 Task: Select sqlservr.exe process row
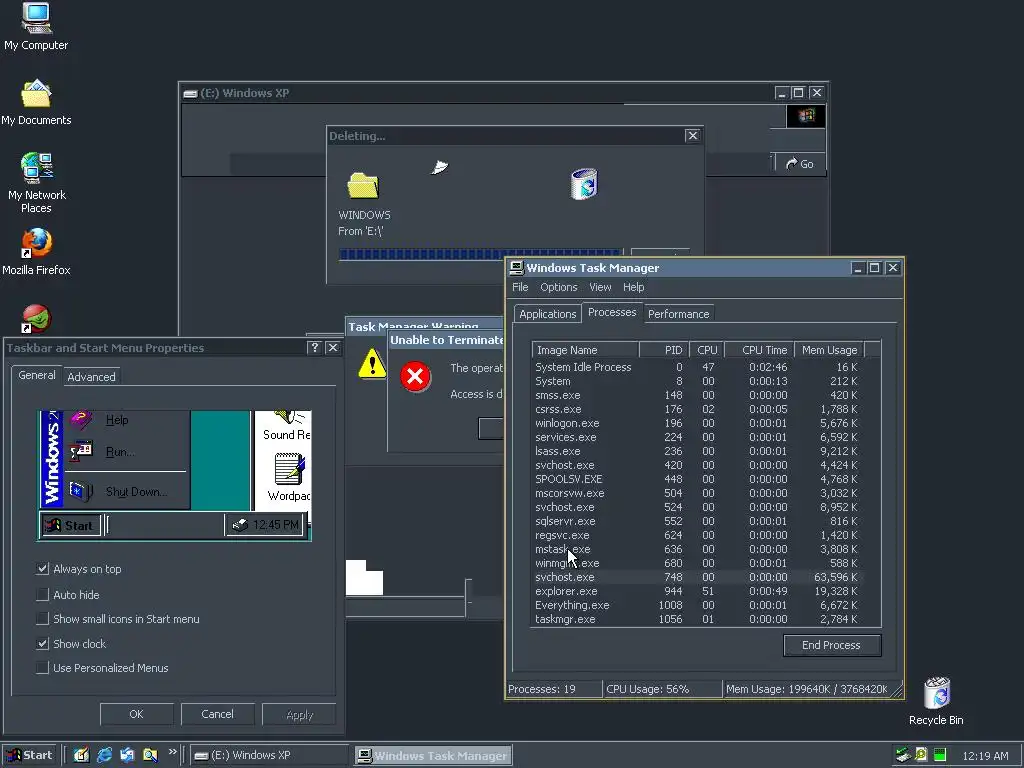coord(696,521)
